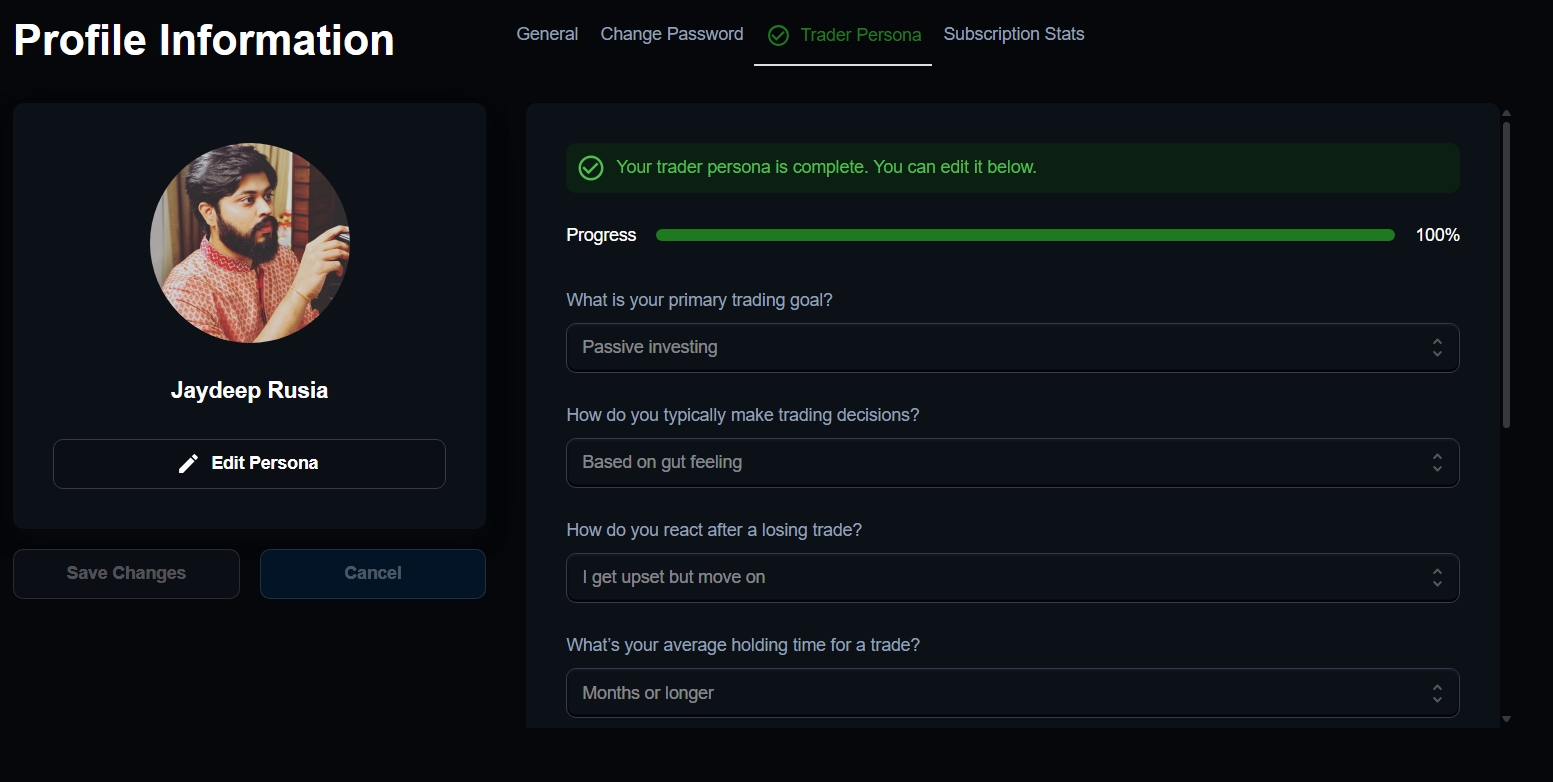Expand the 'I get upset but move on' dropdown
This screenshot has width=1553, height=782.
(1012, 578)
